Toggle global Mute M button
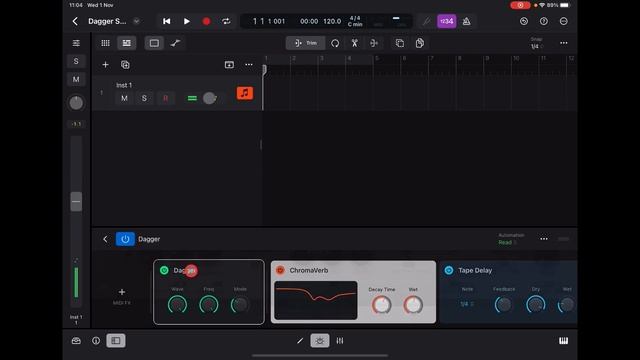Image resolution: width=640 pixels, height=360 pixels. (76, 79)
